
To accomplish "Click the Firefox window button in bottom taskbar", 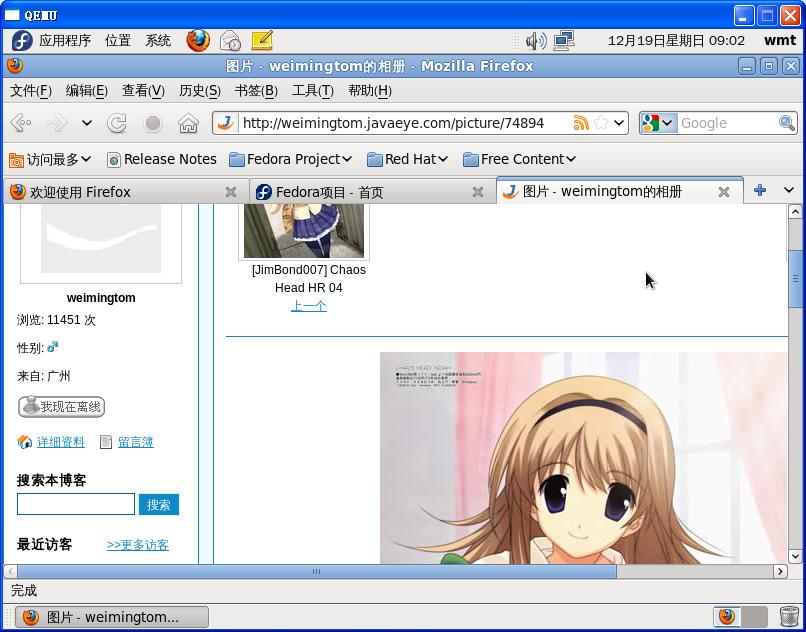I will click(x=112, y=617).
